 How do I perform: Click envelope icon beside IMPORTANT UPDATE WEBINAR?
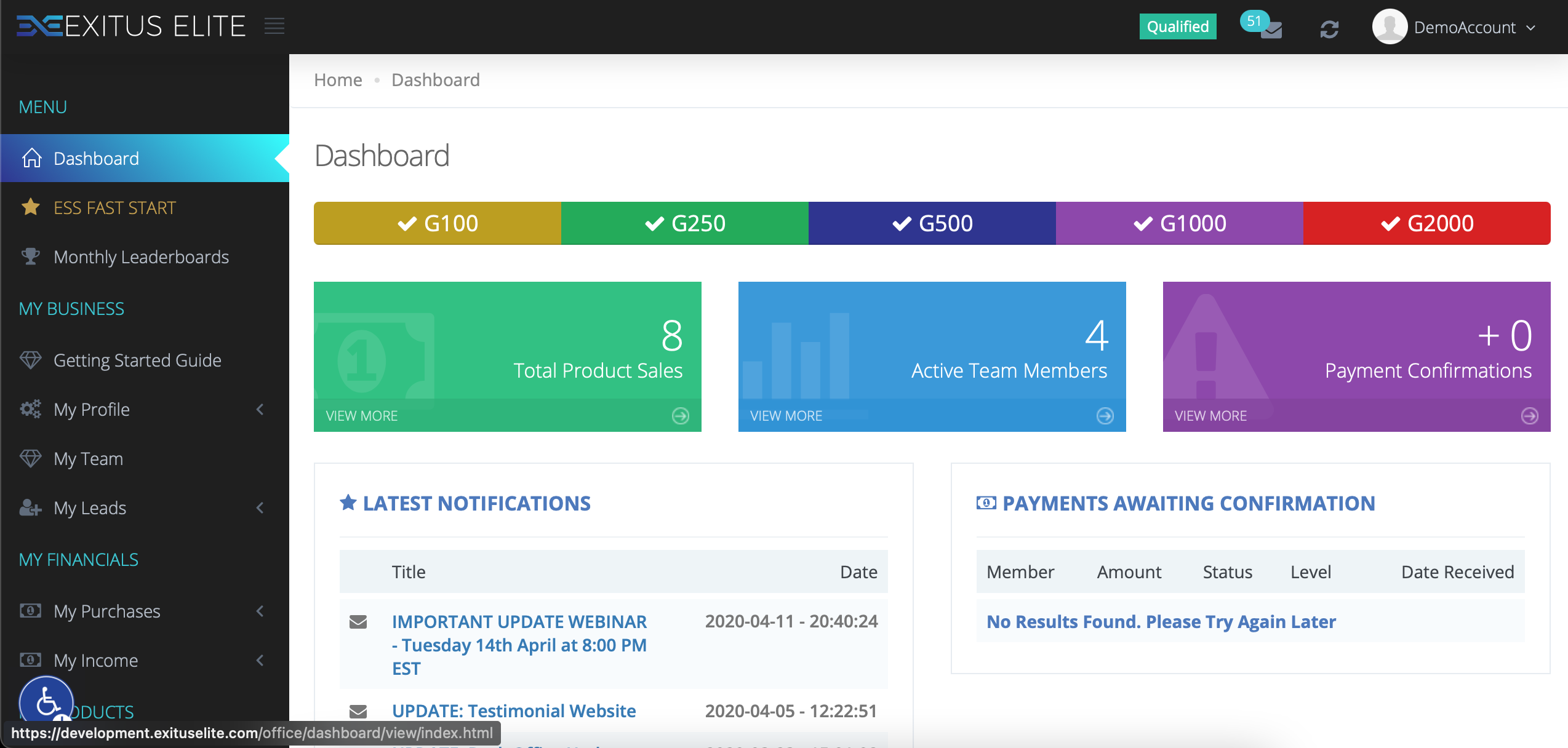coord(358,622)
